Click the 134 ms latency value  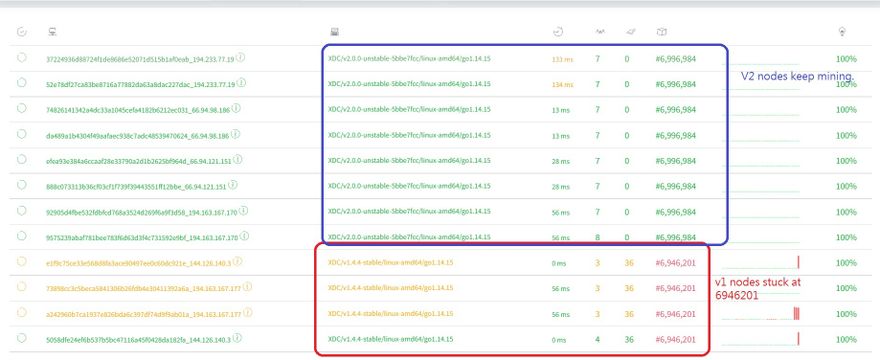point(562,85)
